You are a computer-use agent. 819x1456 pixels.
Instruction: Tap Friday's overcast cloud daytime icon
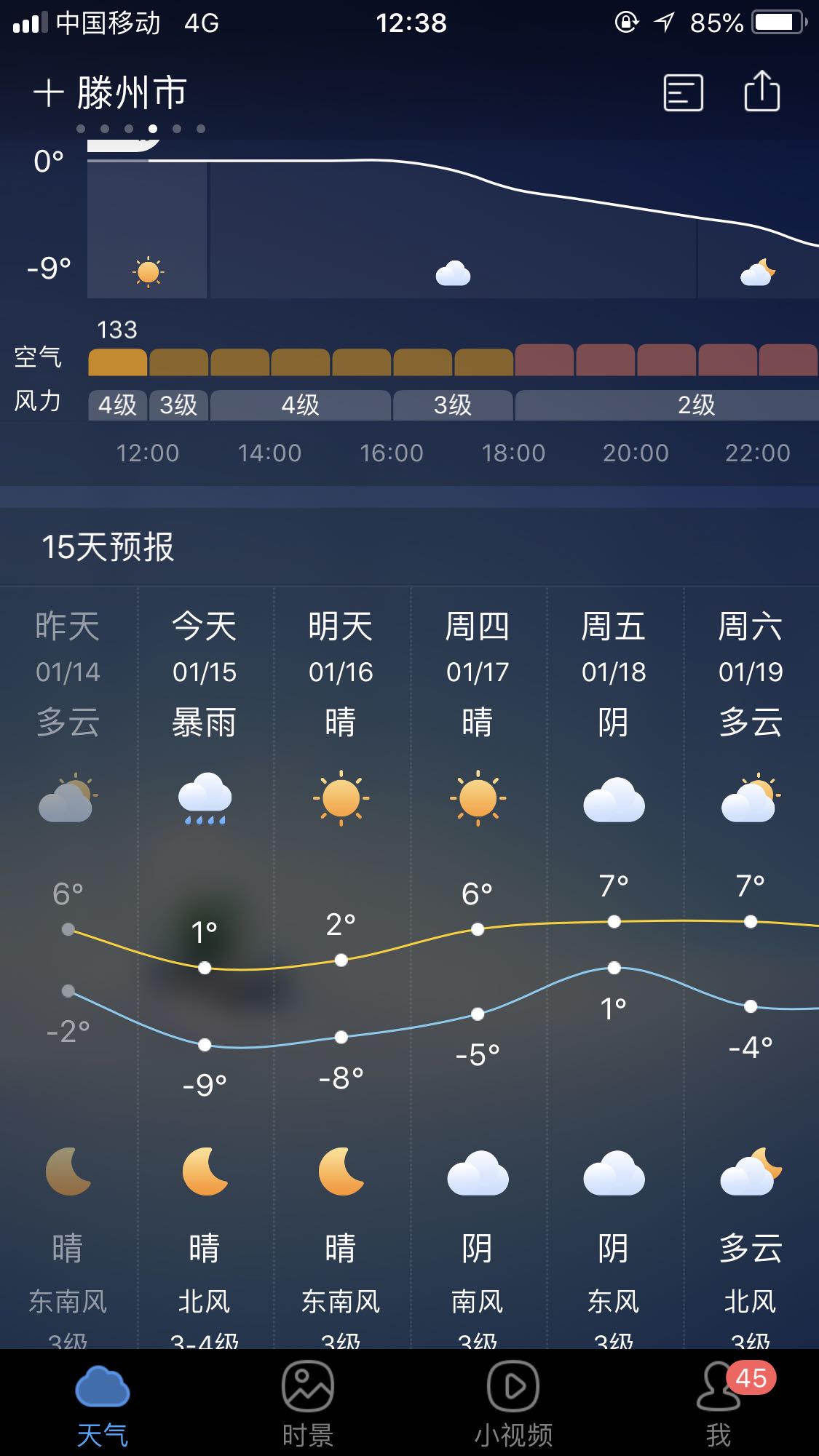click(614, 799)
